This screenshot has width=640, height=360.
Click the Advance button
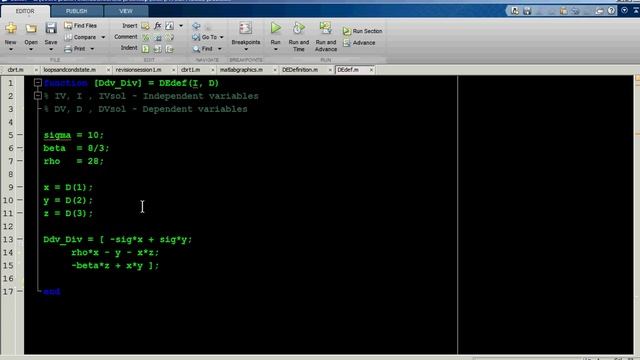click(x=359, y=43)
